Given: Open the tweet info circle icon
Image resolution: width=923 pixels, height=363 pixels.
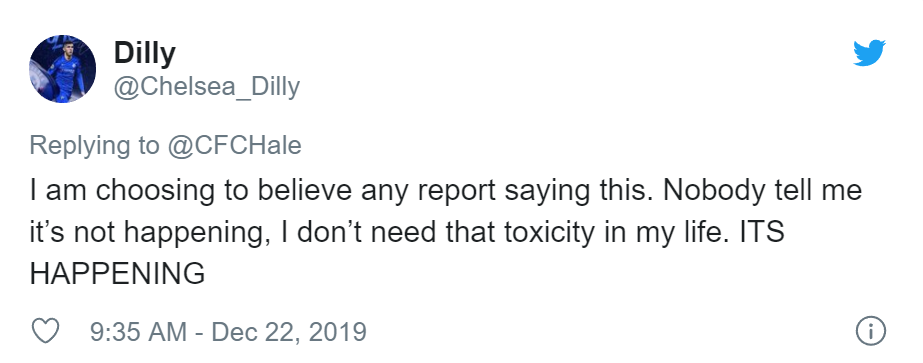Looking at the screenshot, I should click(870, 331).
